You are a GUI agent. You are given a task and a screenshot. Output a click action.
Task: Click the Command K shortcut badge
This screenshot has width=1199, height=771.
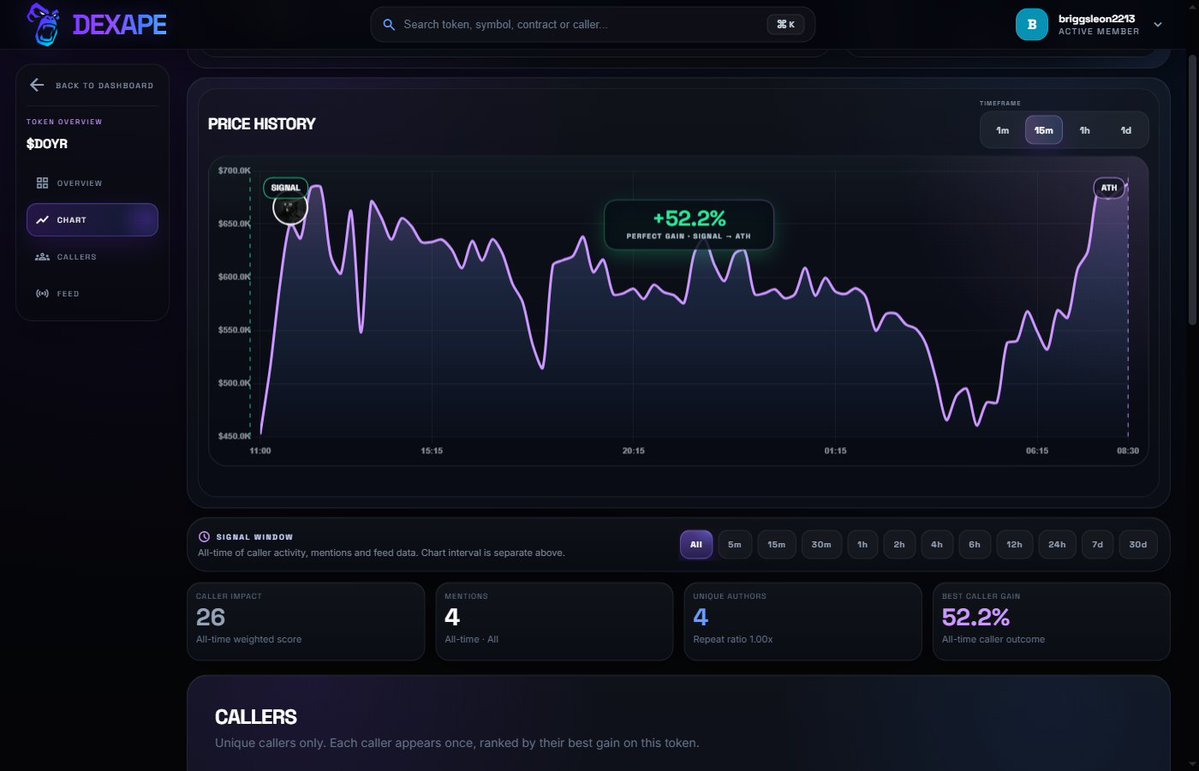[785, 24]
